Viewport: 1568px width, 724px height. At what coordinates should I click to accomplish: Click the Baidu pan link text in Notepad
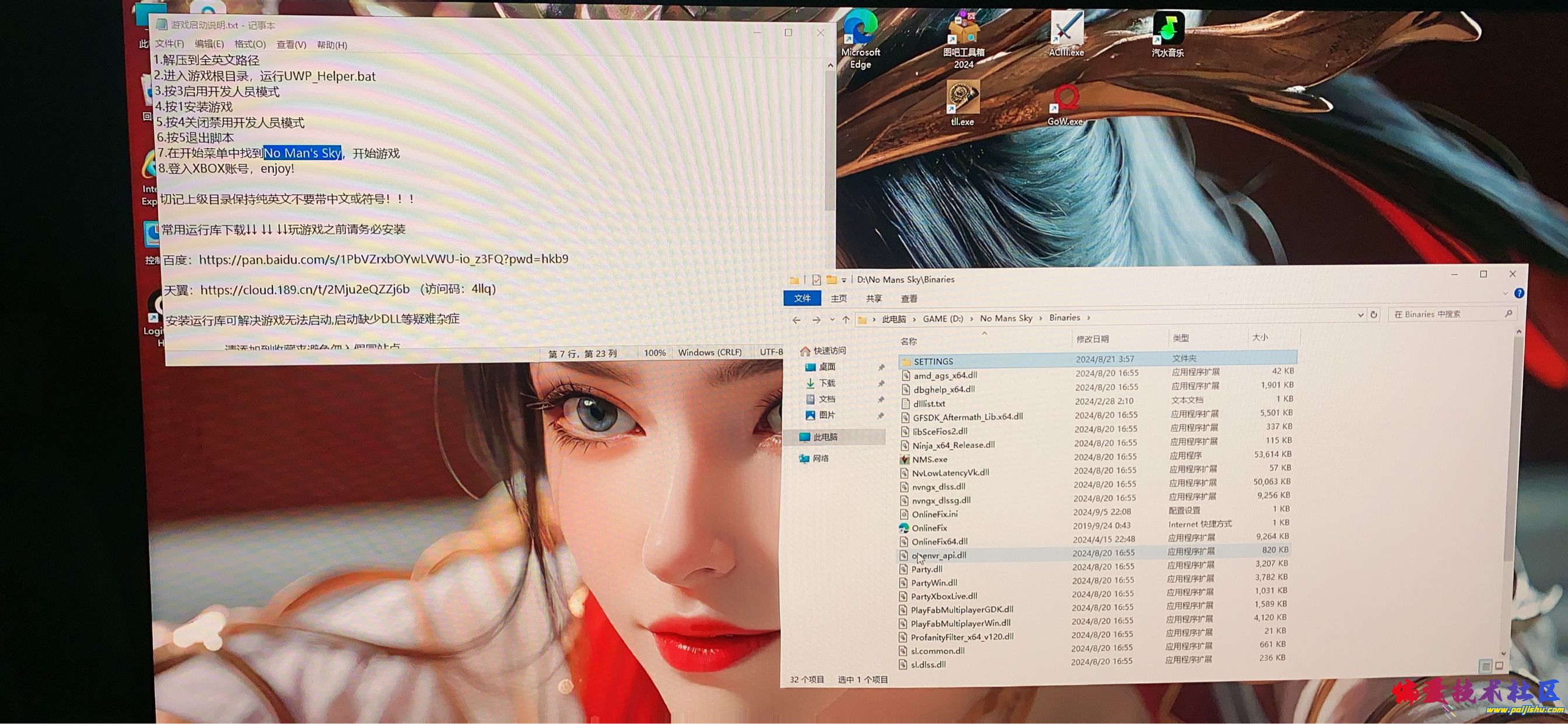(x=383, y=260)
